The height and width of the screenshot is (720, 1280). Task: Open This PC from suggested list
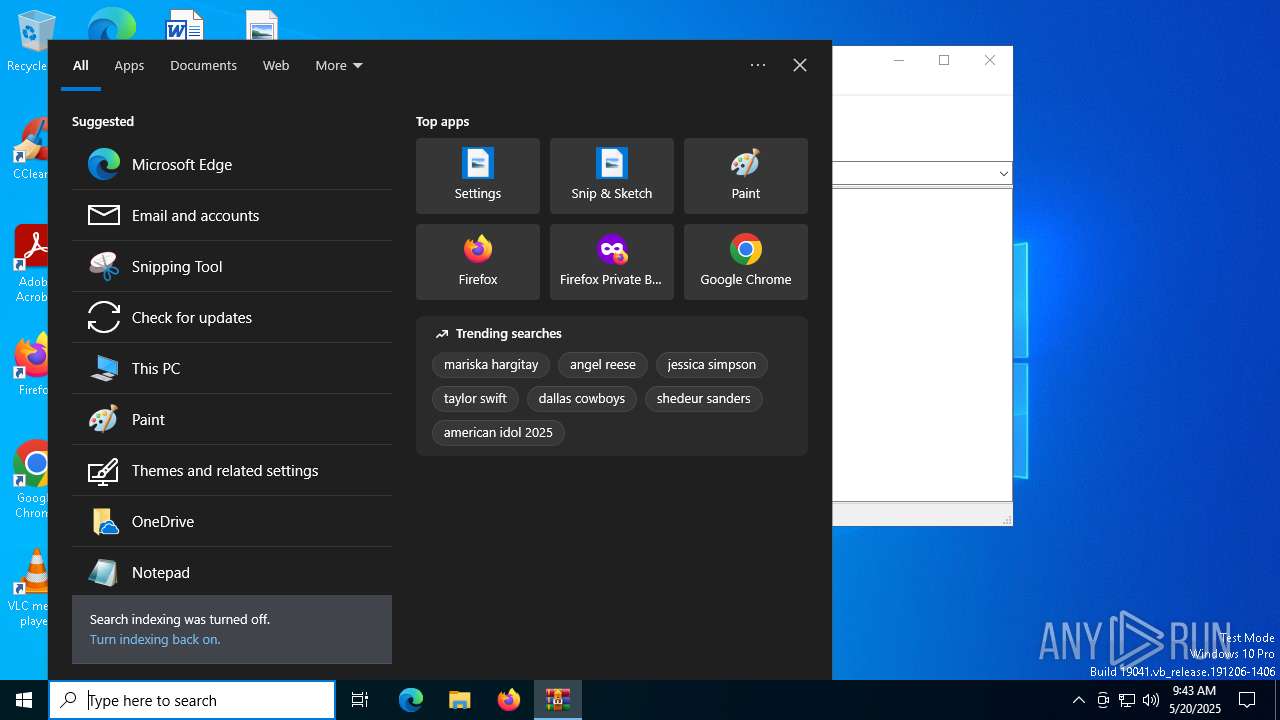[x=232, y=368]
